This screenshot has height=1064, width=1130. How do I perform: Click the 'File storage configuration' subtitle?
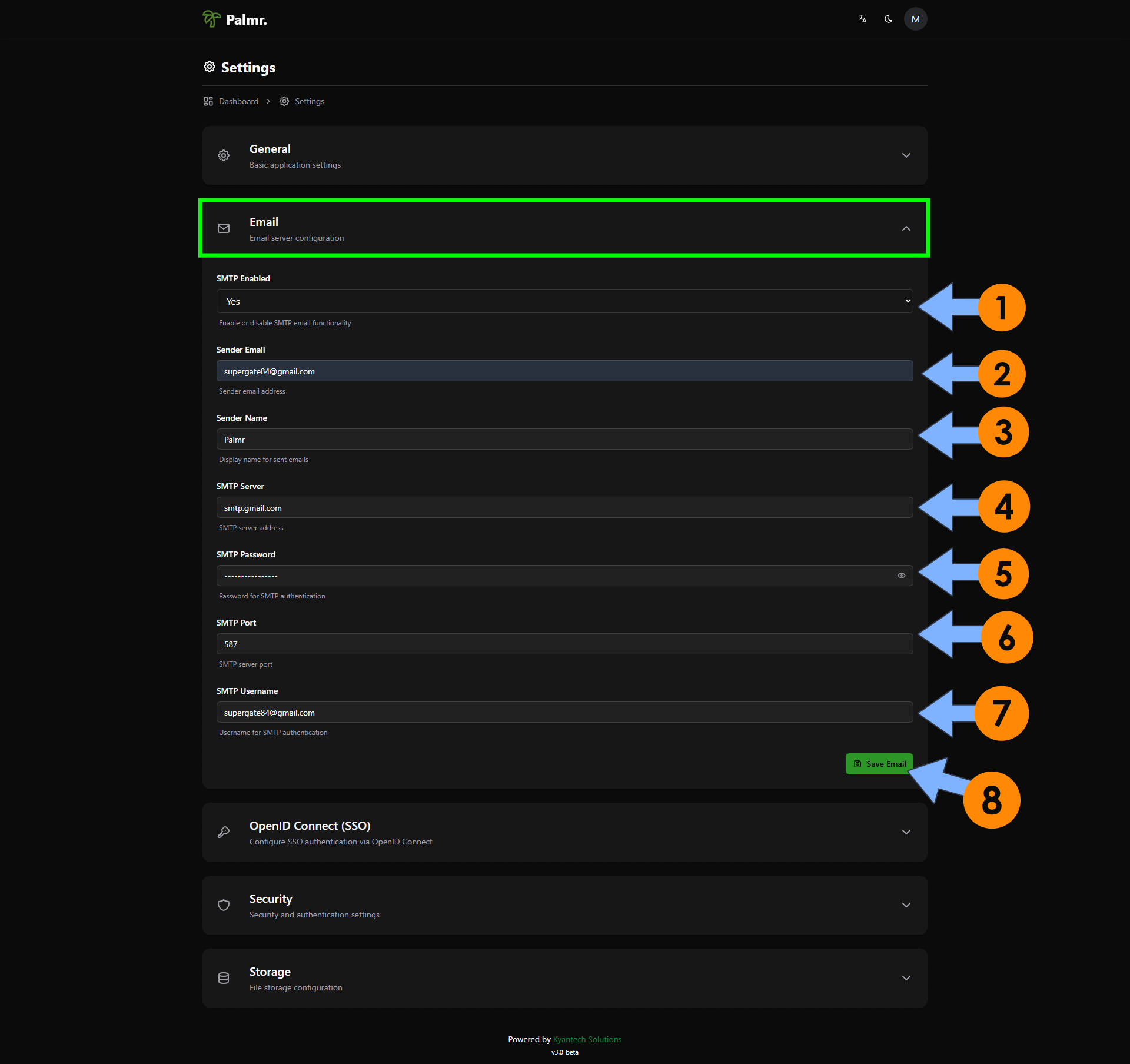[296, 987]
